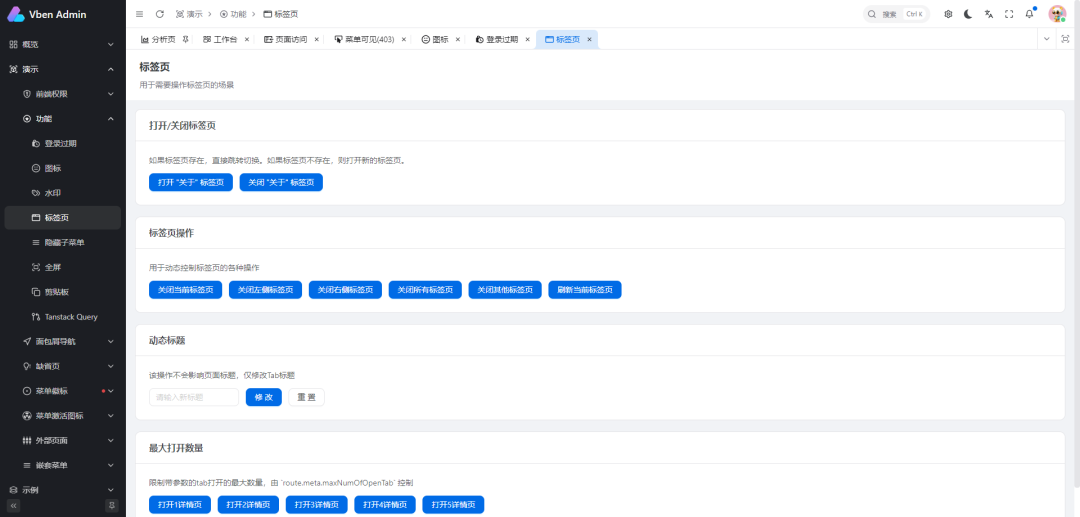Unpin the 分析页 tab pin icon
Viewport: 1080px width, 517px height.
click(x=185, y=39)
